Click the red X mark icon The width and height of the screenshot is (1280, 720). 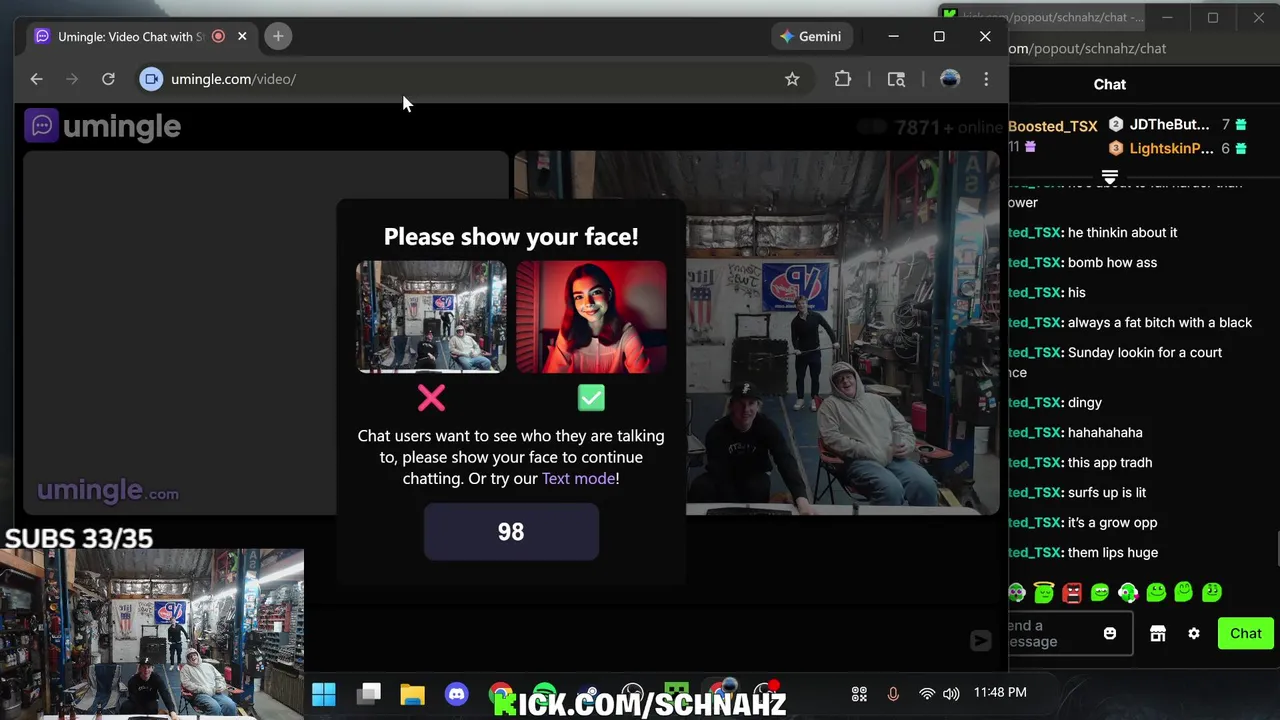(x=431, y=398)
